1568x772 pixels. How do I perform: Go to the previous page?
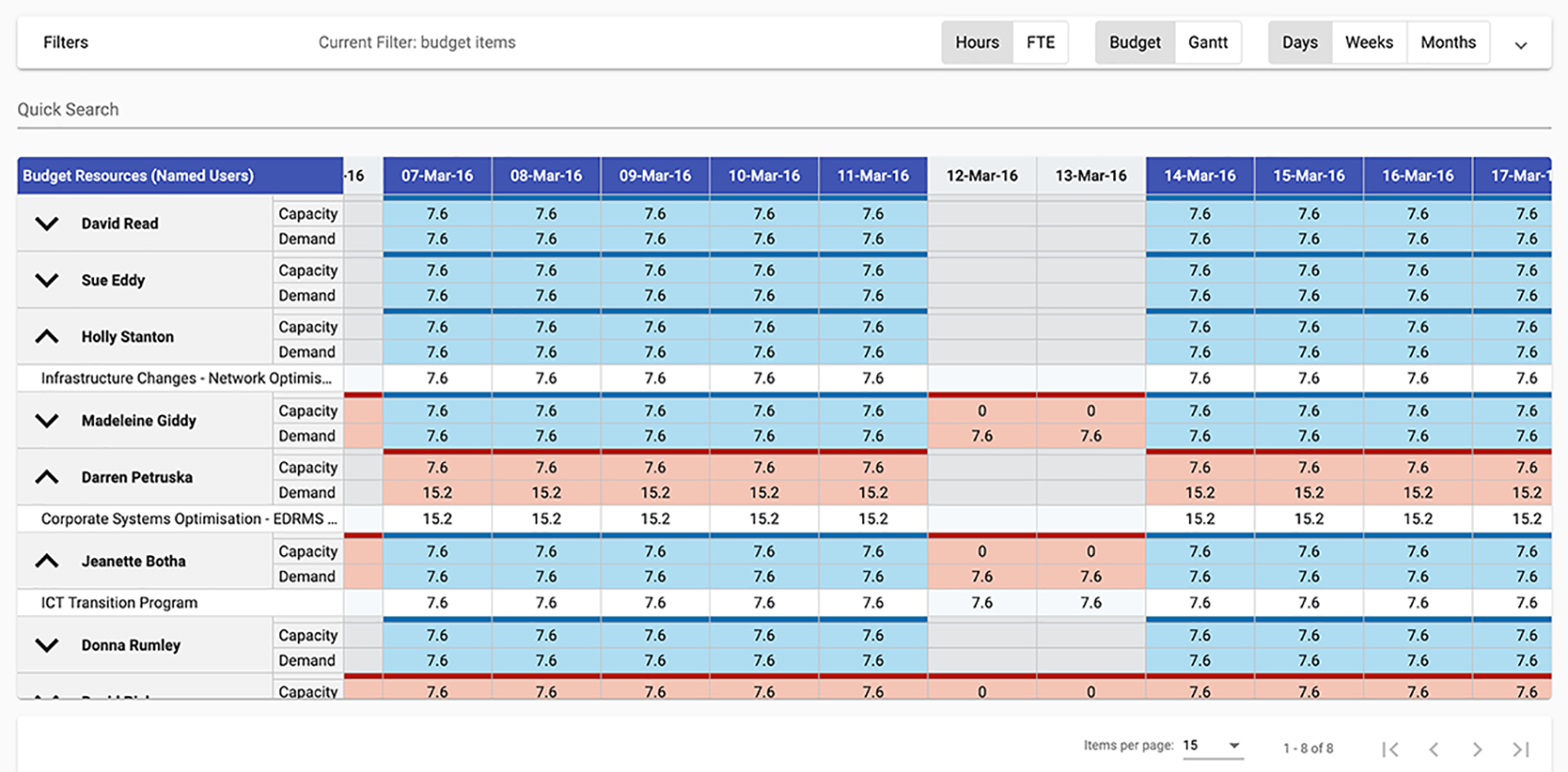pyautogui.click(x=1433, y=749)
